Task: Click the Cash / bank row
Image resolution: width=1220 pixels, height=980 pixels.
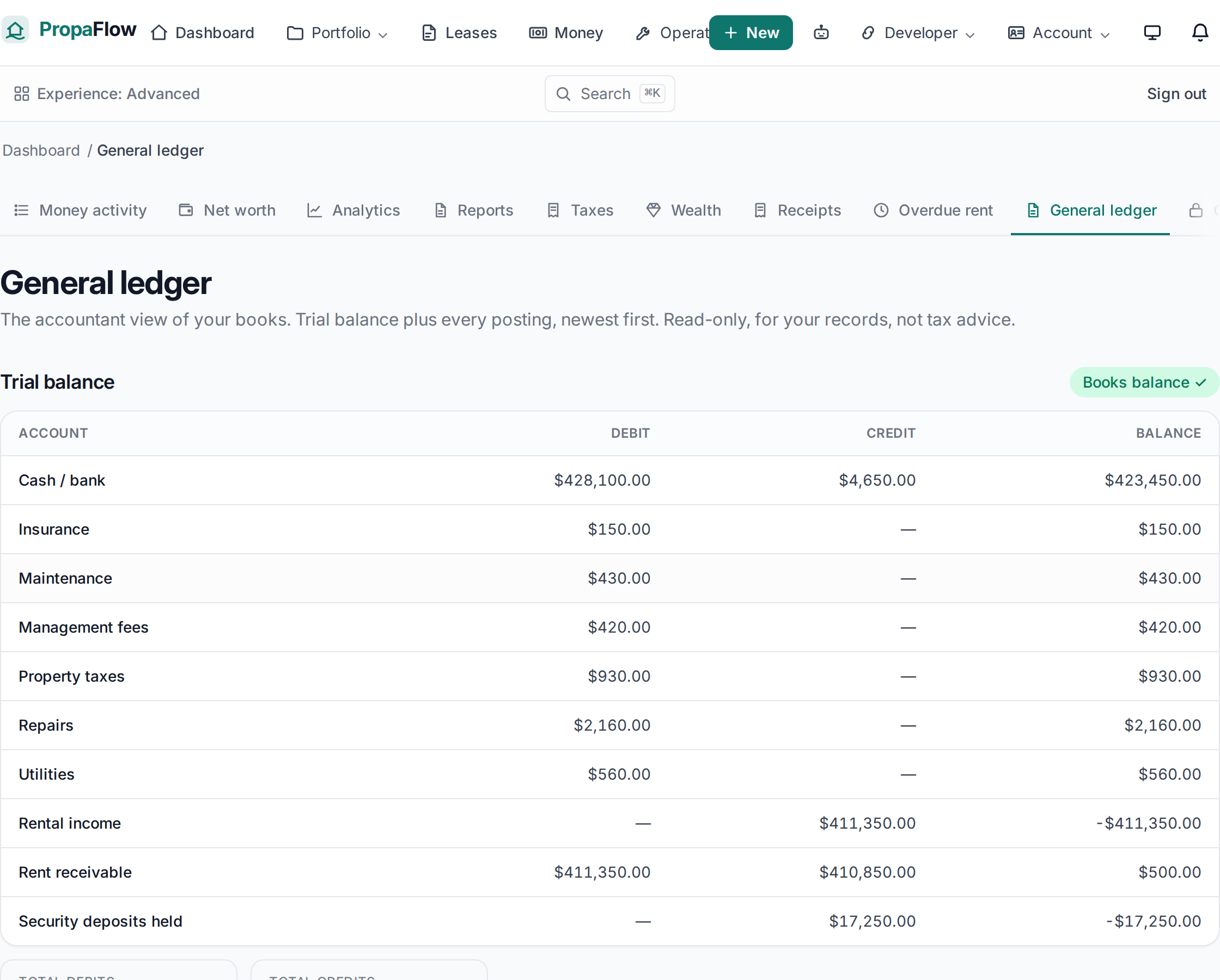Action: coord(609,480)
